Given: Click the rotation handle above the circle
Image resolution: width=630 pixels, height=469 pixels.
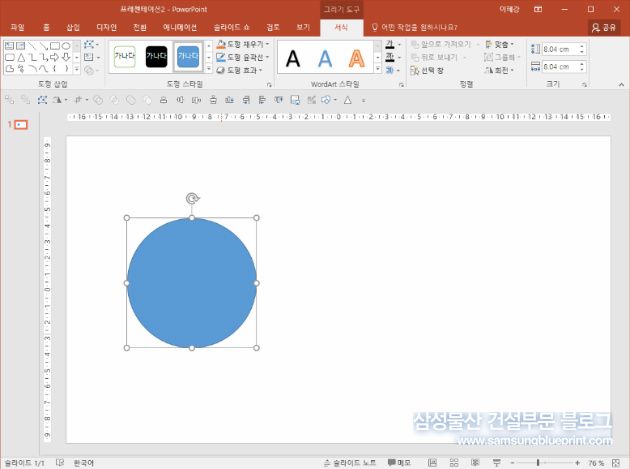Looking at the screenshot, I should [x=192, y=198].
